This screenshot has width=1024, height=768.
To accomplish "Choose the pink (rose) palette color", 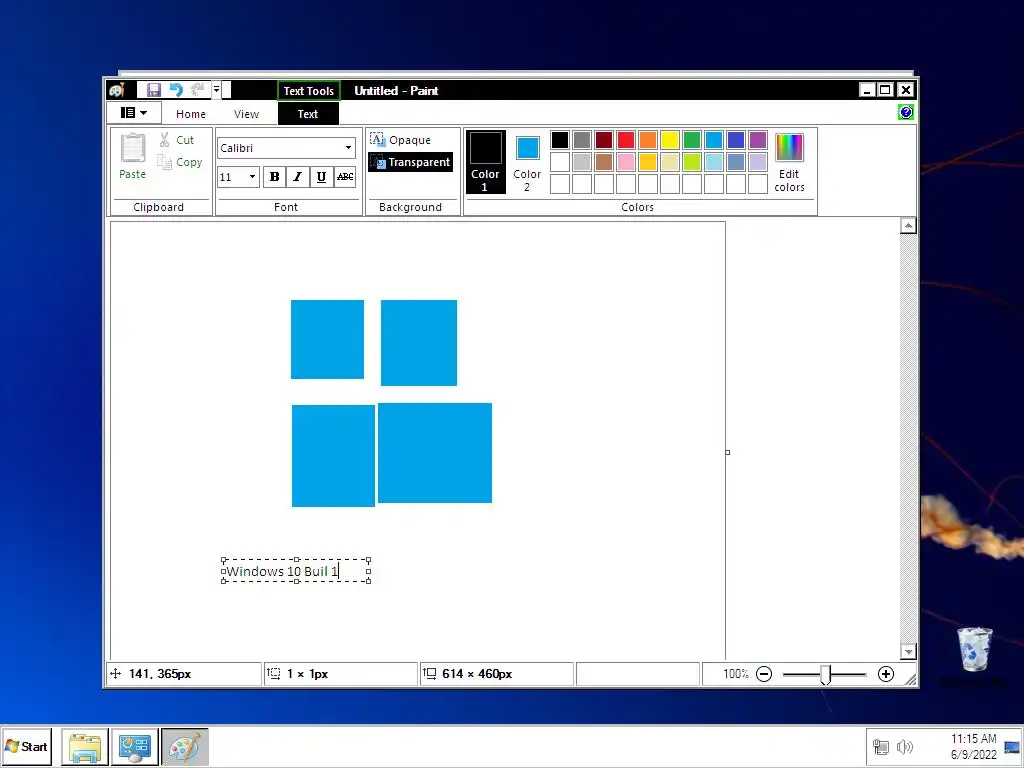I will (626, 161).
